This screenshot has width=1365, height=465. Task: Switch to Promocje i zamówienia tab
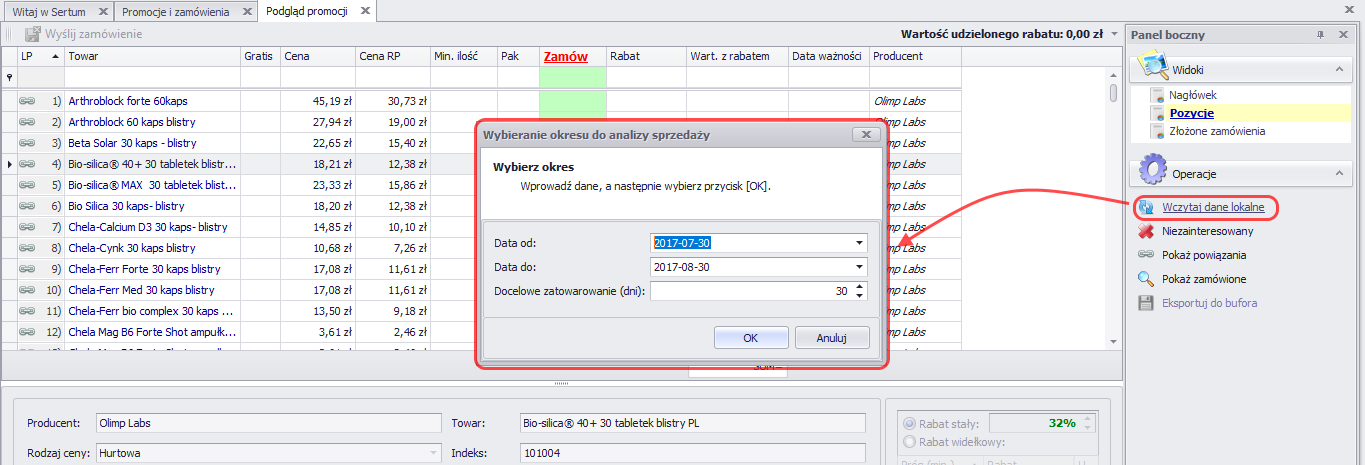(x=186, y=11)
